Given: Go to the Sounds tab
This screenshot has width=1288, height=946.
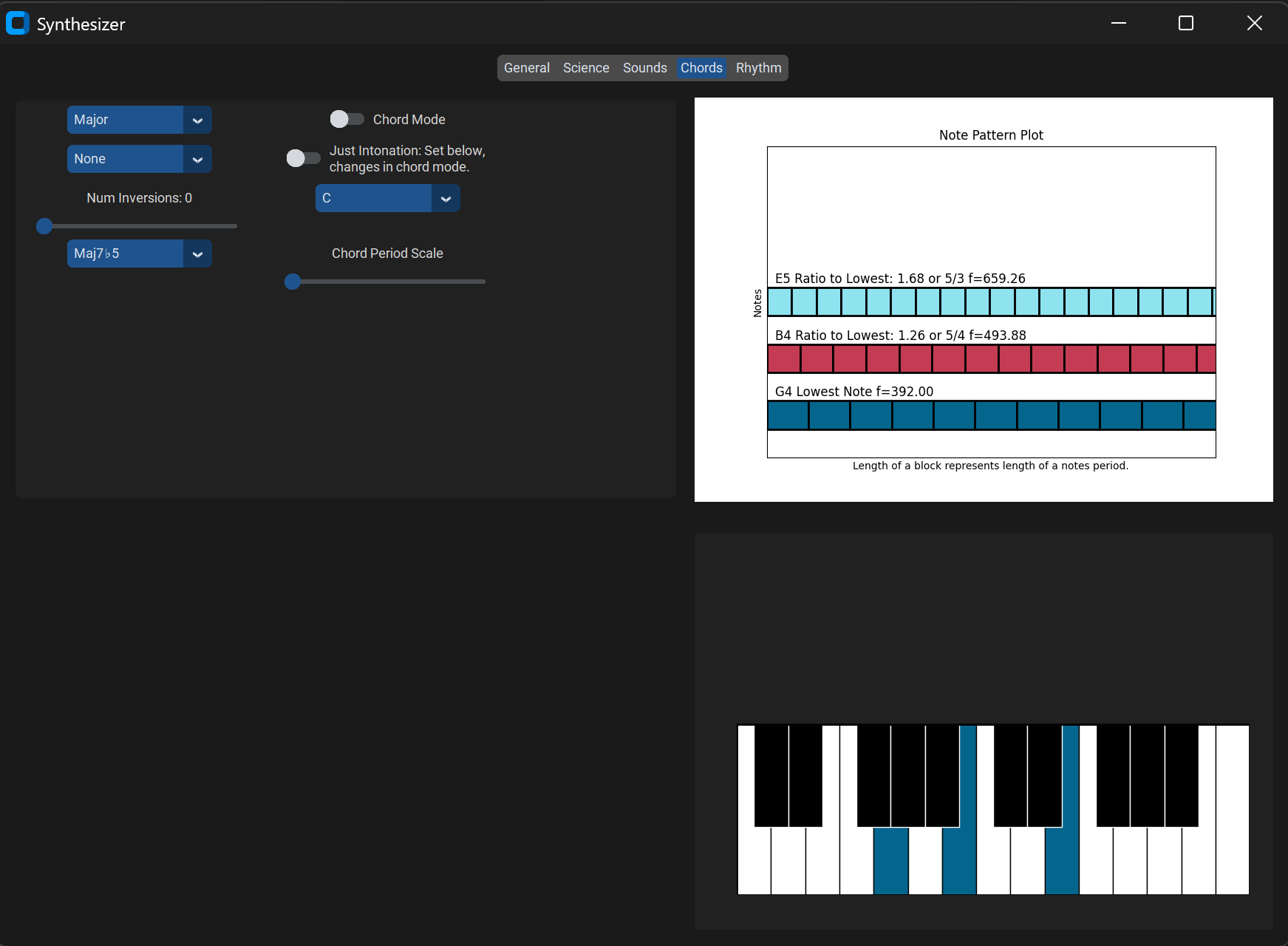Looking at the screenshot, I should [644, 68].
